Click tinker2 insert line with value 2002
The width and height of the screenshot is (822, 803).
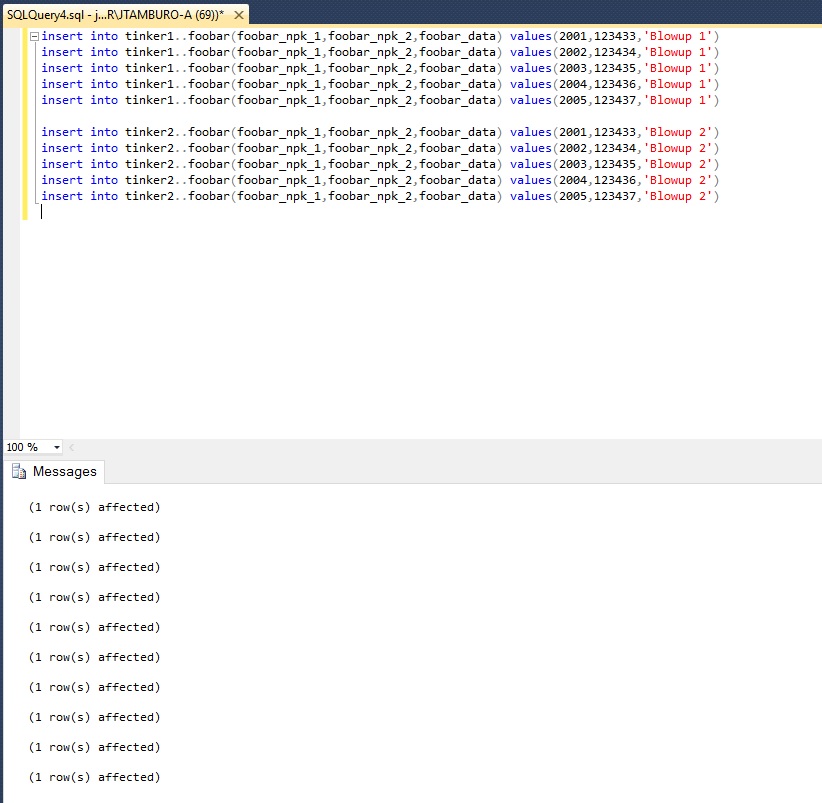click(380, 148)
